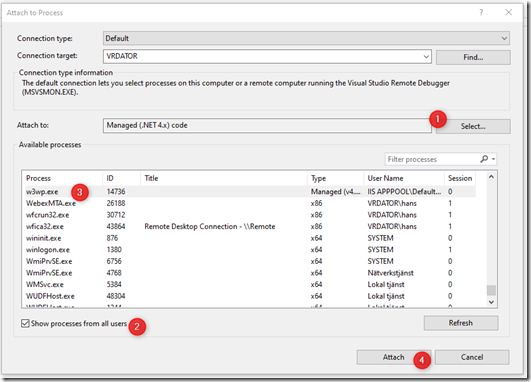The image size is (531, 382).
Task: Select the wininit.exe process row
Action: (x=250, y=238)
